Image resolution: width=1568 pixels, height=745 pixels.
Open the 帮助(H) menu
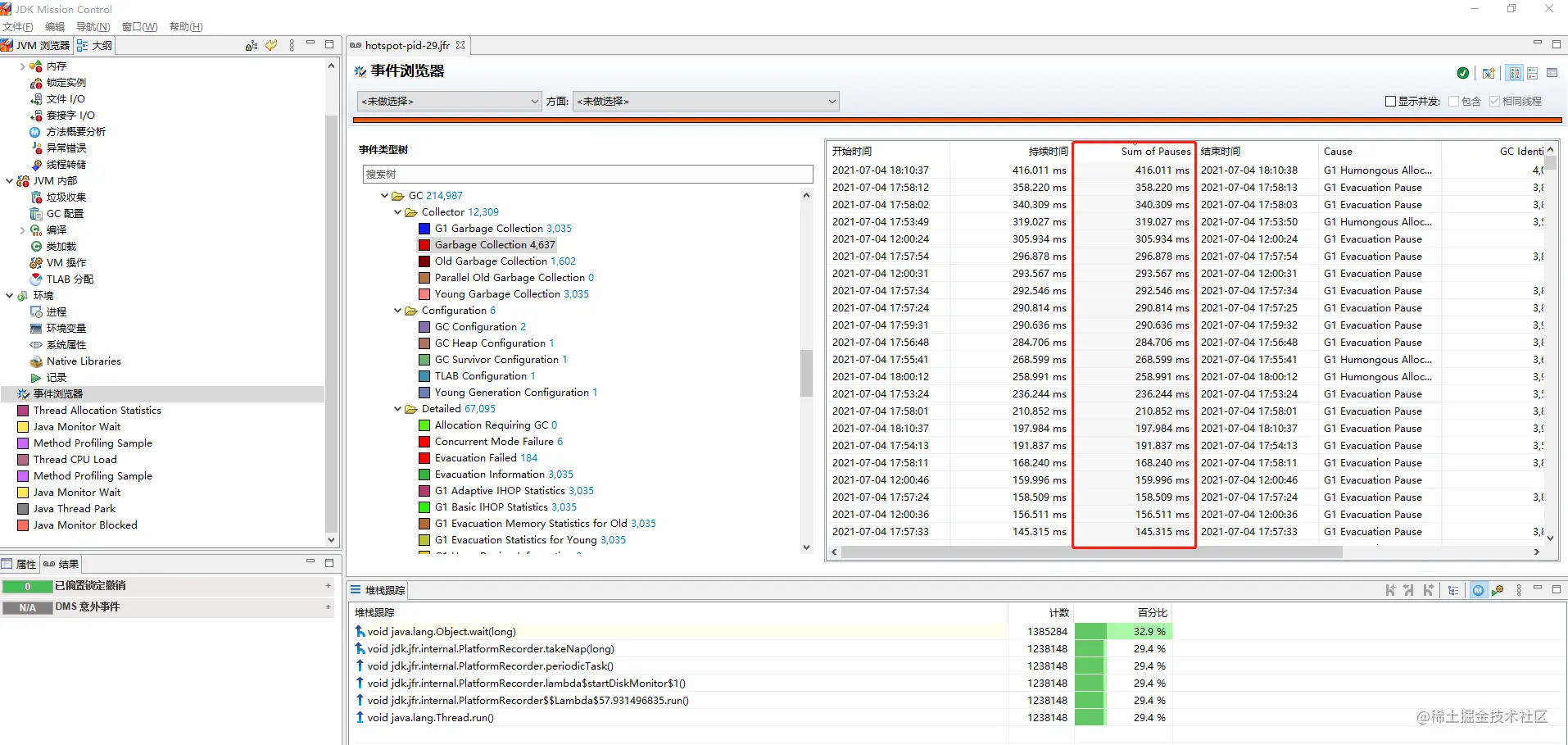tap(186, 27)
